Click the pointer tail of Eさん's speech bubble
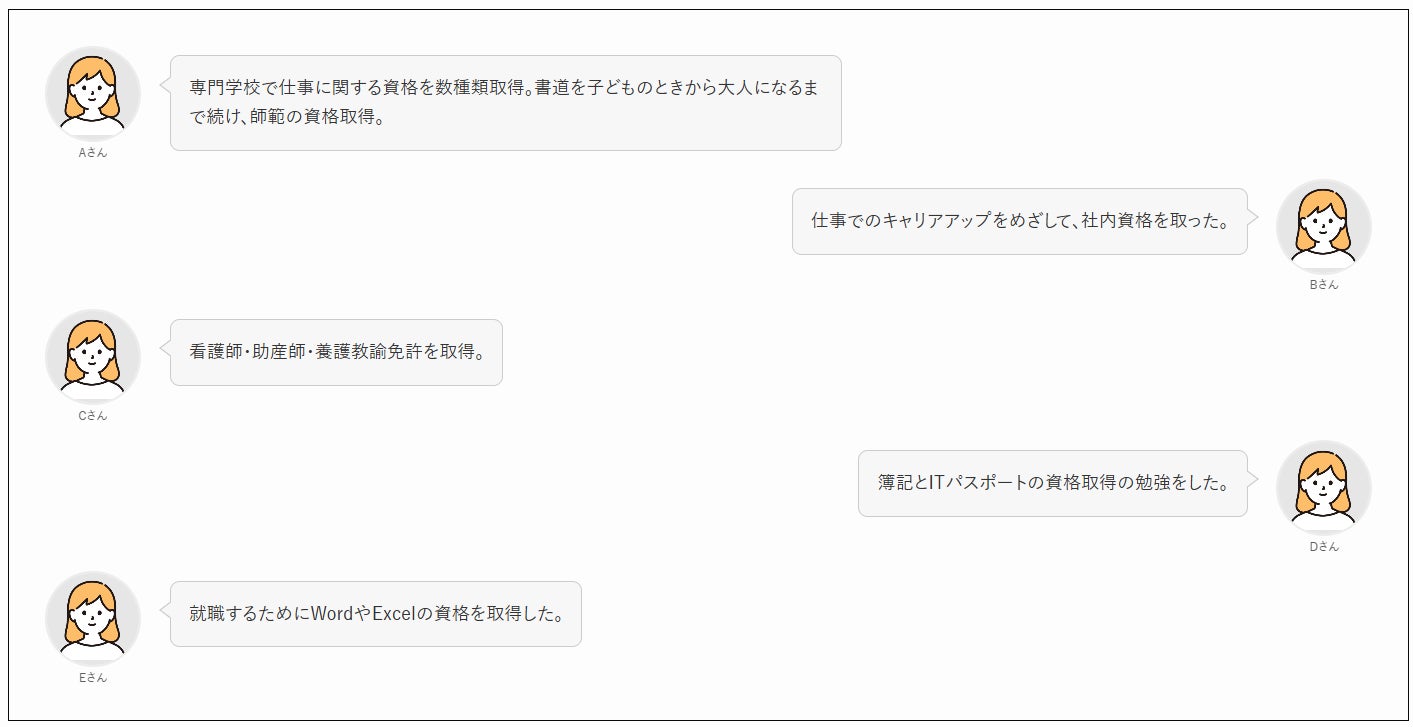1413x727 pixels. pyautogui.click(x=165, y=609)
